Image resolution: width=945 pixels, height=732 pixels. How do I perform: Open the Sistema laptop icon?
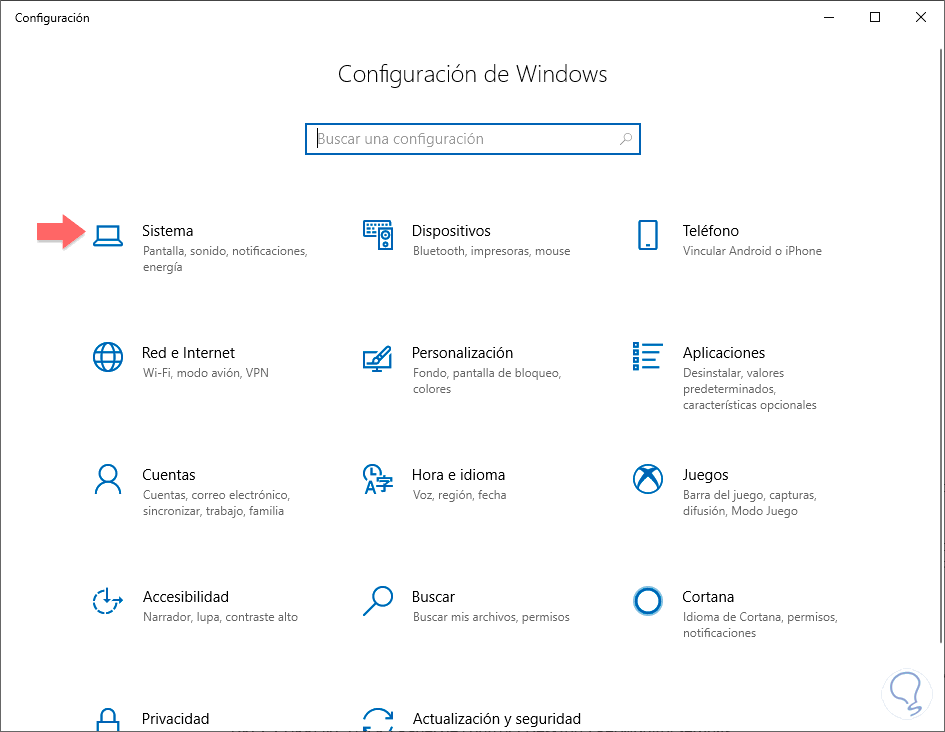pos(108,236)
